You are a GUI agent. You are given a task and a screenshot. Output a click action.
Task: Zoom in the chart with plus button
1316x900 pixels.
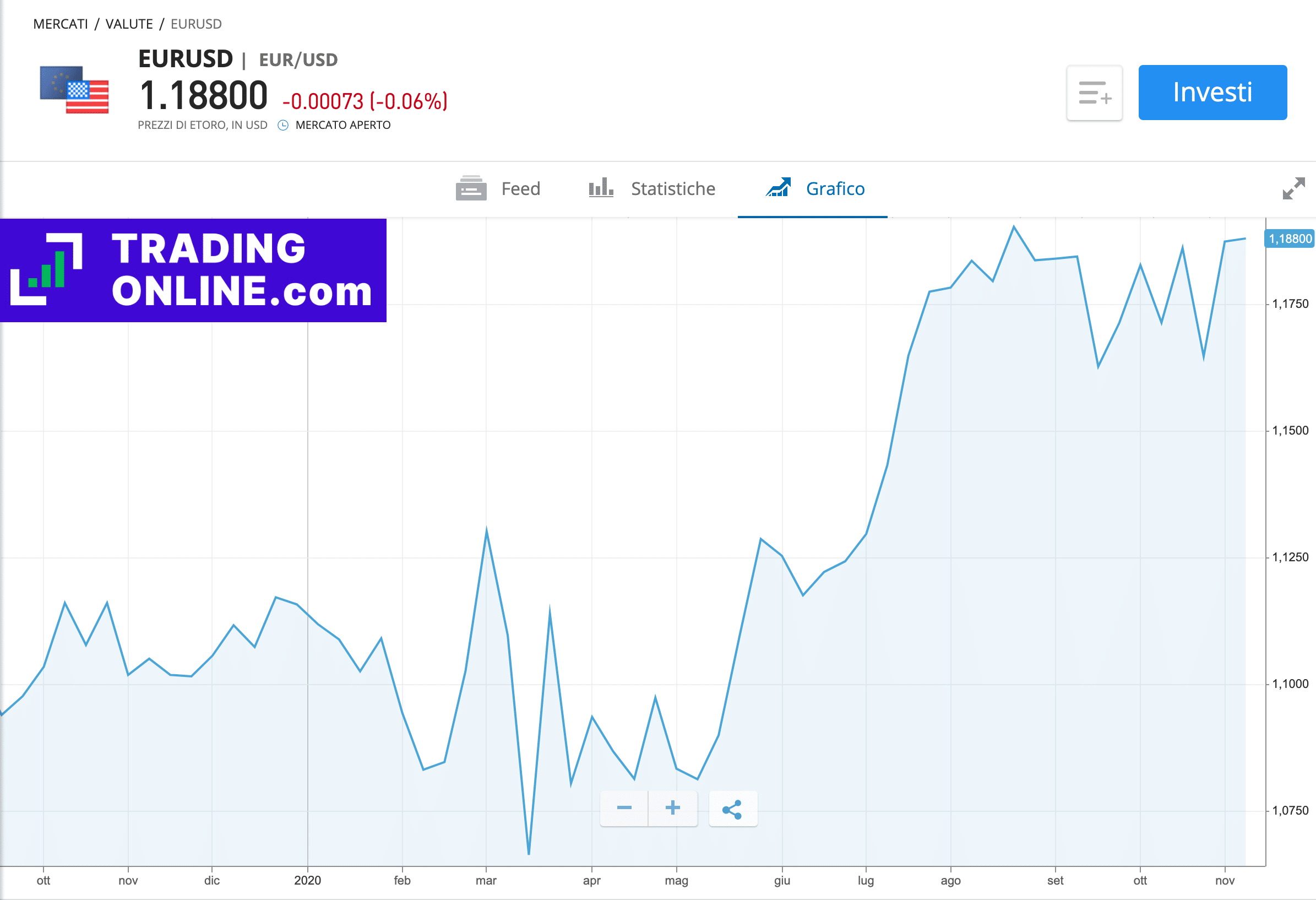click(673, 808)
